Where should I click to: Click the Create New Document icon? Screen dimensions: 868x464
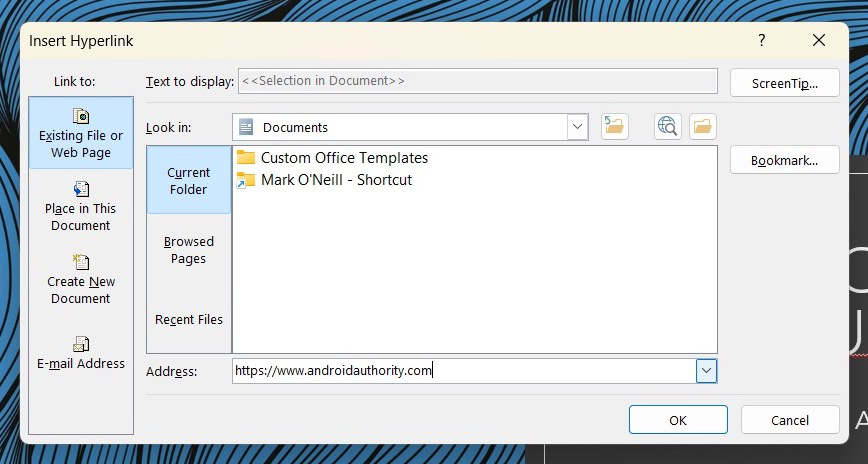[81, 262]
